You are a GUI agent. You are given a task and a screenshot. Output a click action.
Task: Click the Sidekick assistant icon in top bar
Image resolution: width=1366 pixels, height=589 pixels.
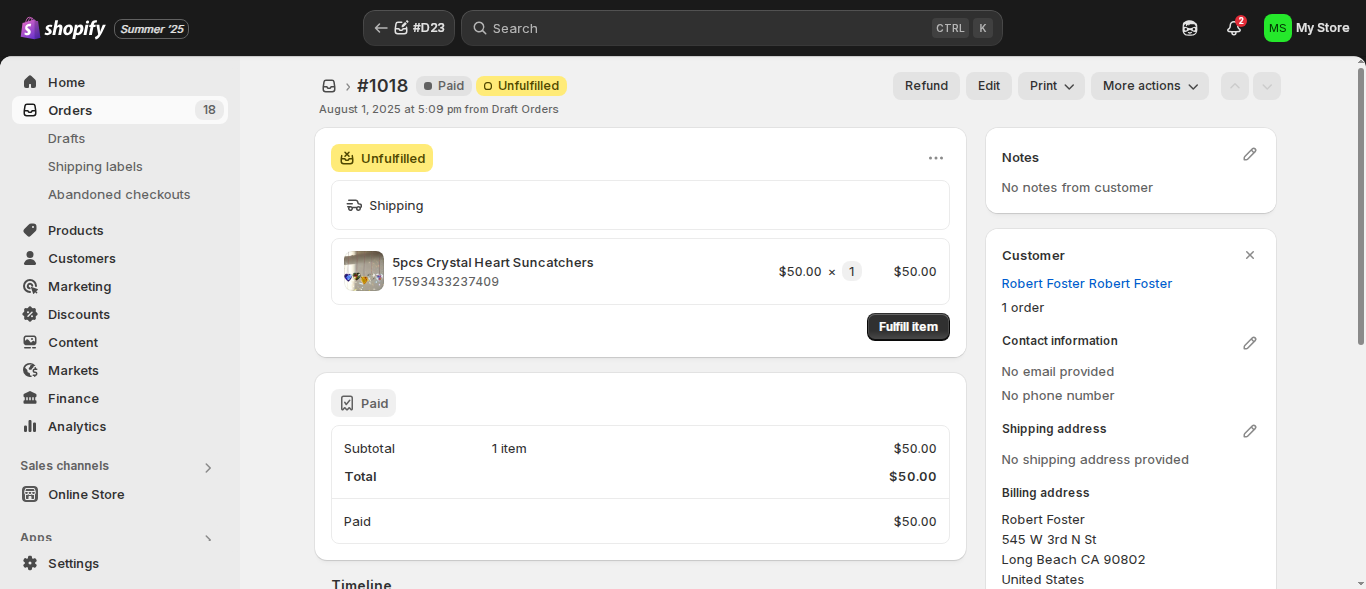coord(1190,28)
